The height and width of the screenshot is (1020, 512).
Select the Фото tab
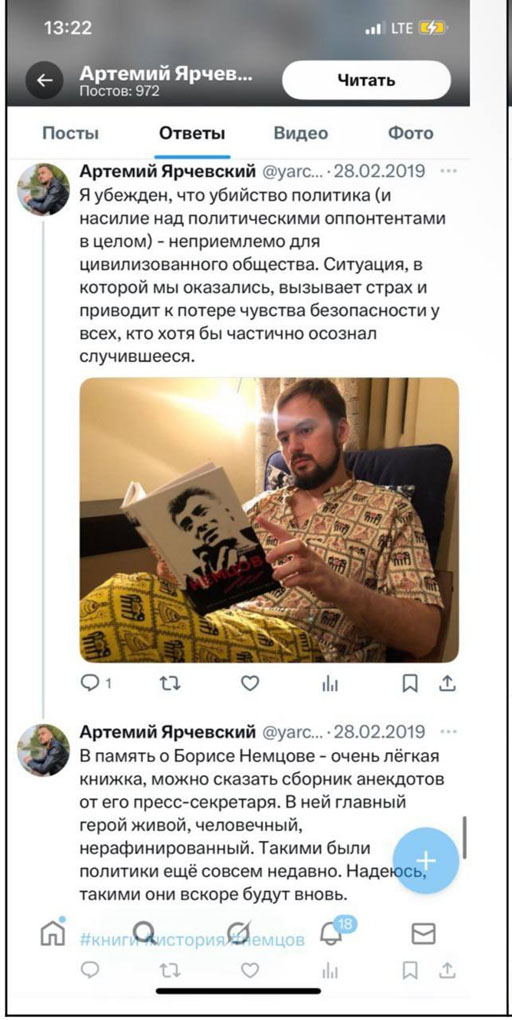(x=411, y=134)
